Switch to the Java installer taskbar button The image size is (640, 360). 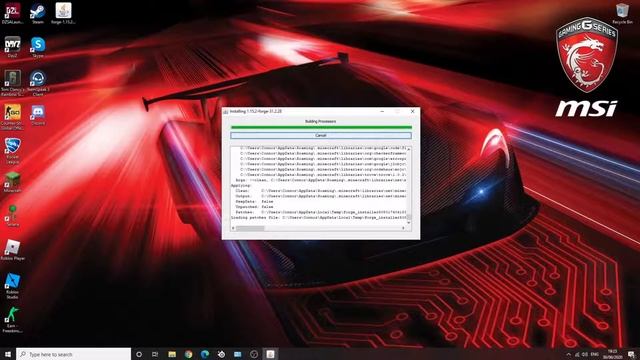[270, 354]
